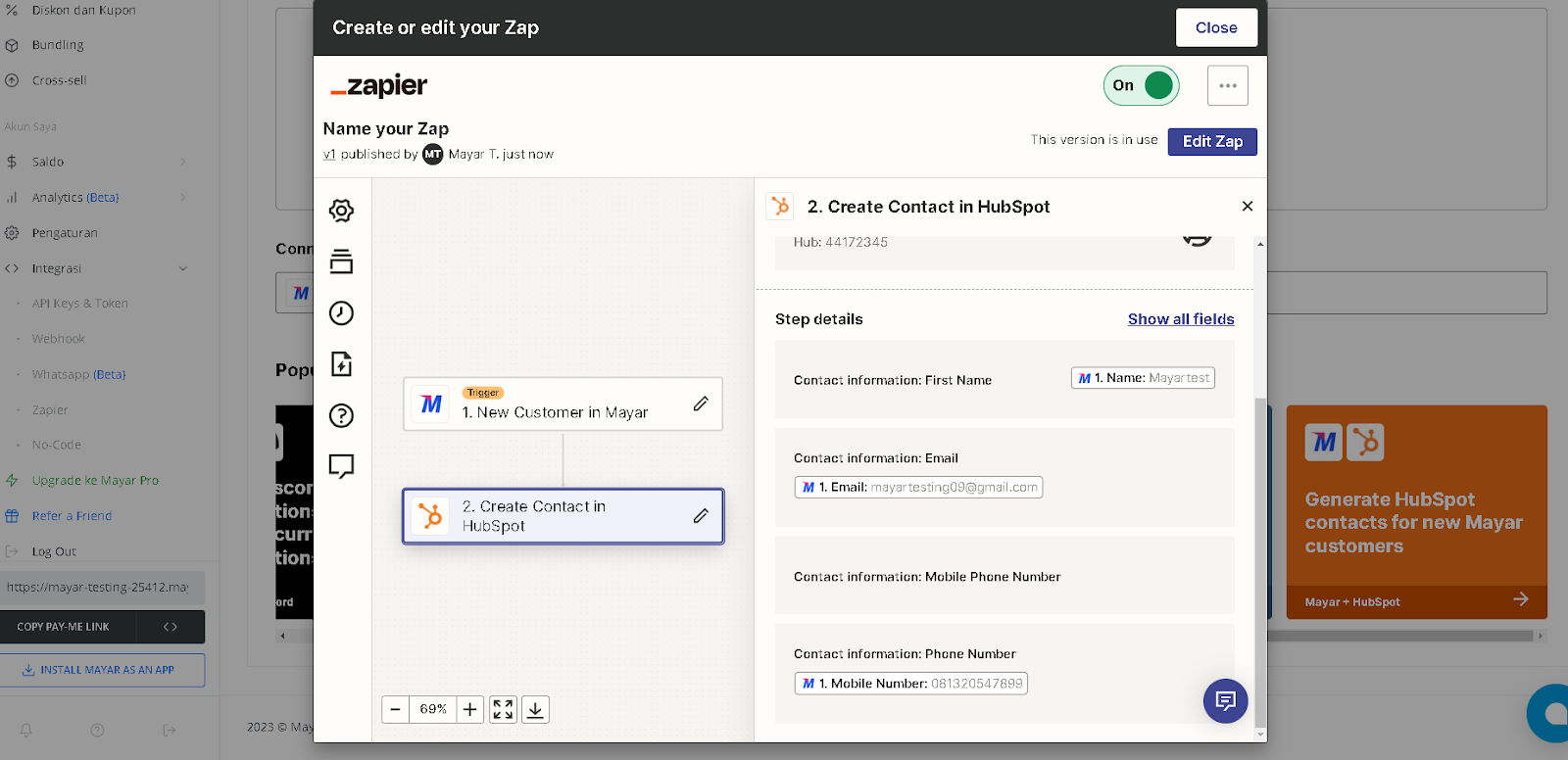Click INSTALL MAYAR AS AN APP button
The height and width of the screenshot is (760, 1568).
(x=102, y=670)
